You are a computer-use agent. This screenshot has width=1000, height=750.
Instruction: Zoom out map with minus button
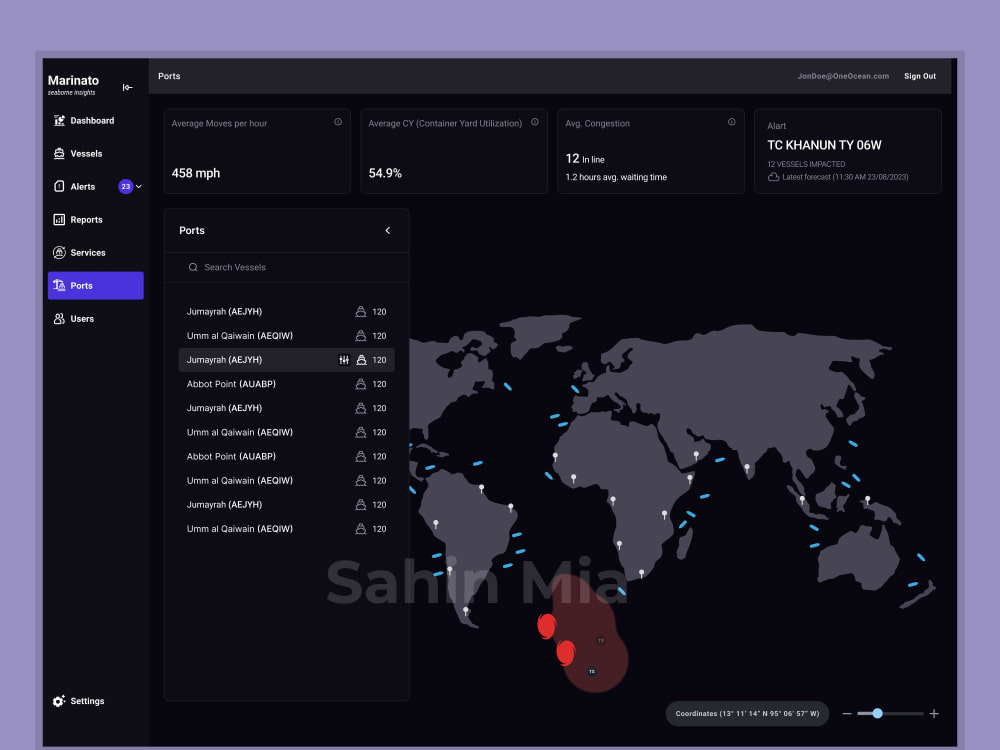coord(846,714)
